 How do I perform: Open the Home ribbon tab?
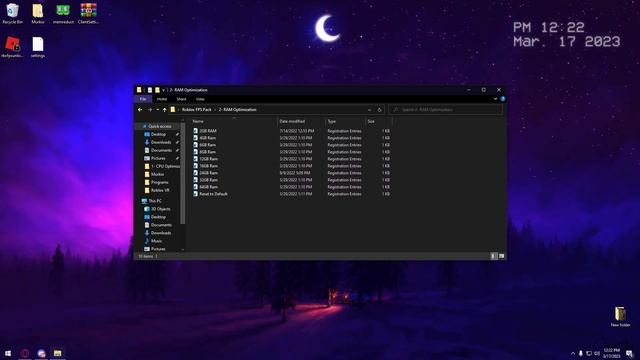tap(162, 99)
